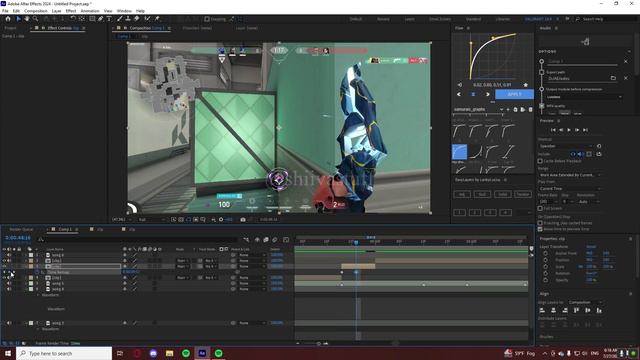The height and width of the screenshot is (360, 640).
Task: Play the composition preview
Action: pyautogui.click(x=569, y=130)
